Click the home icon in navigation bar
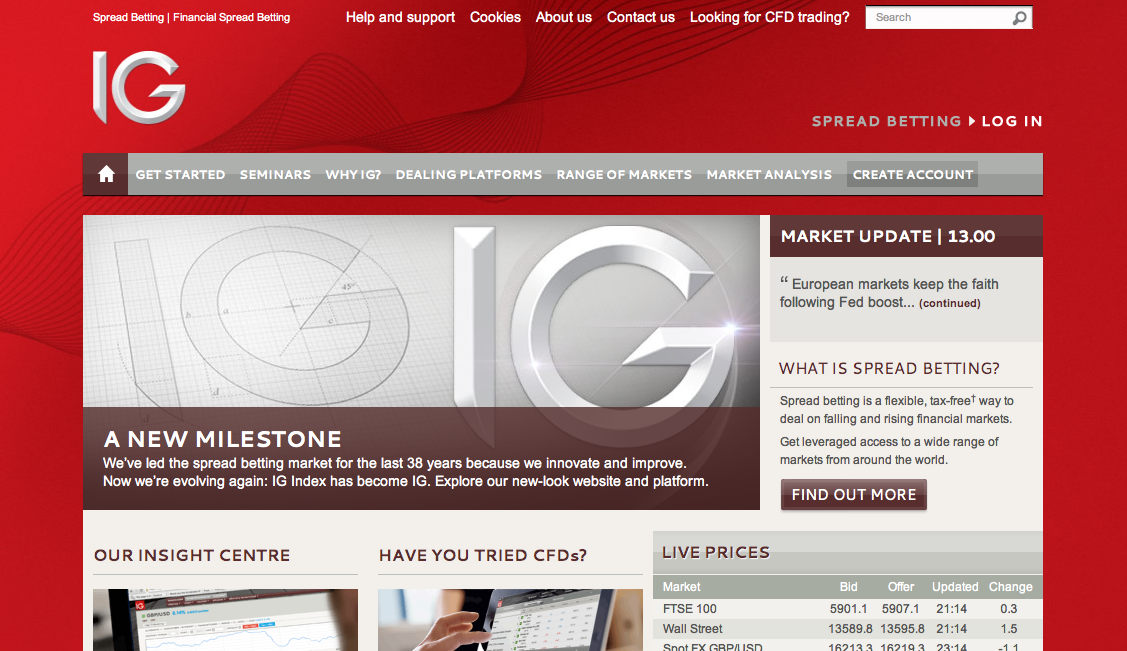The height and width of the screenshot is (651, 1127). point(106,174)
